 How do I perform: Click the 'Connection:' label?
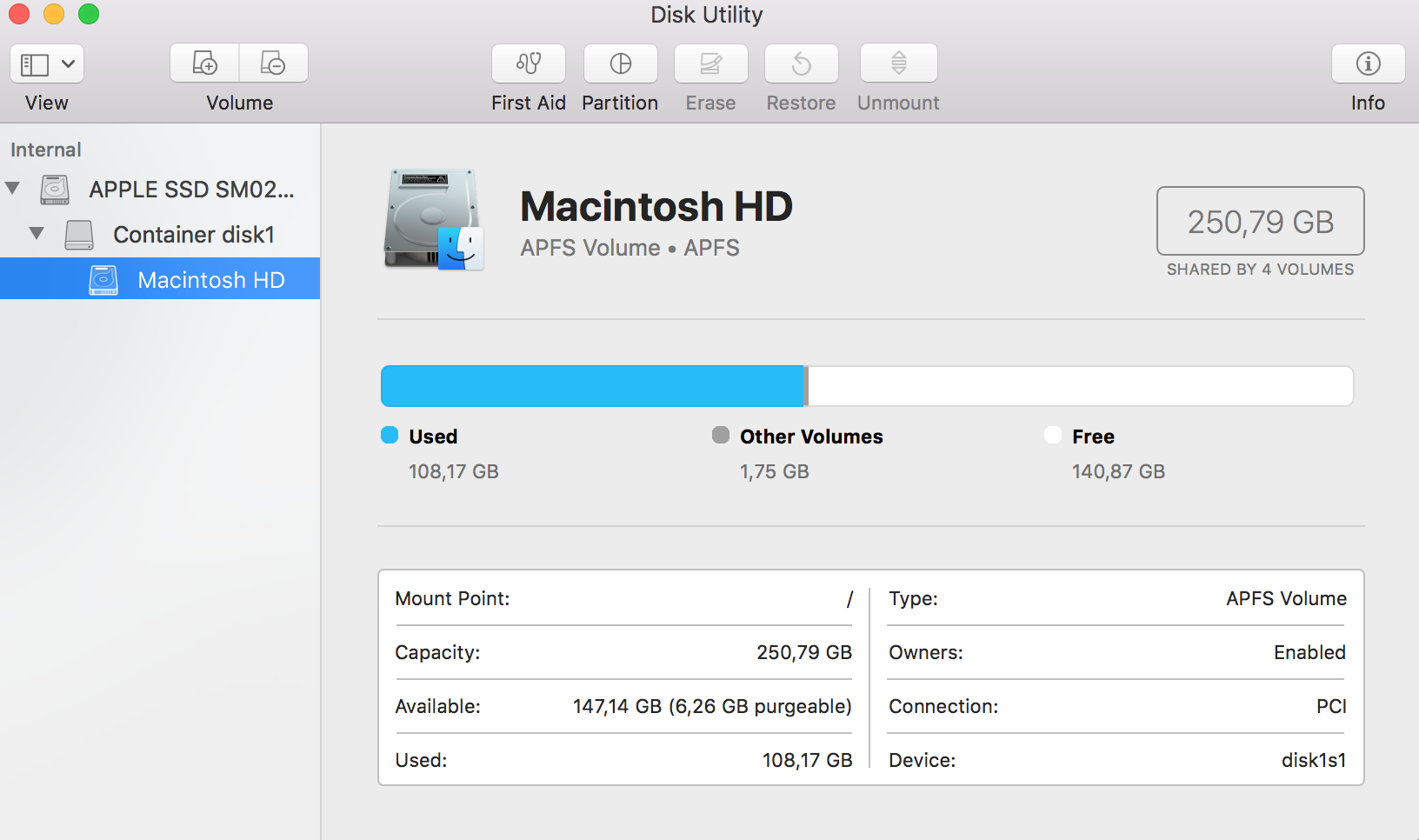(943, 706)
